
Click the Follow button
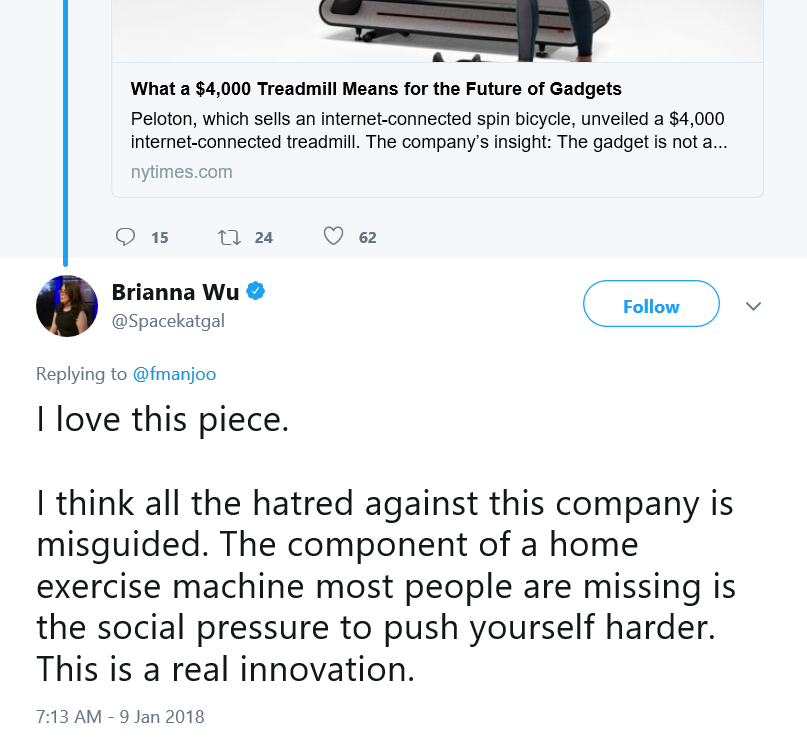651,304
